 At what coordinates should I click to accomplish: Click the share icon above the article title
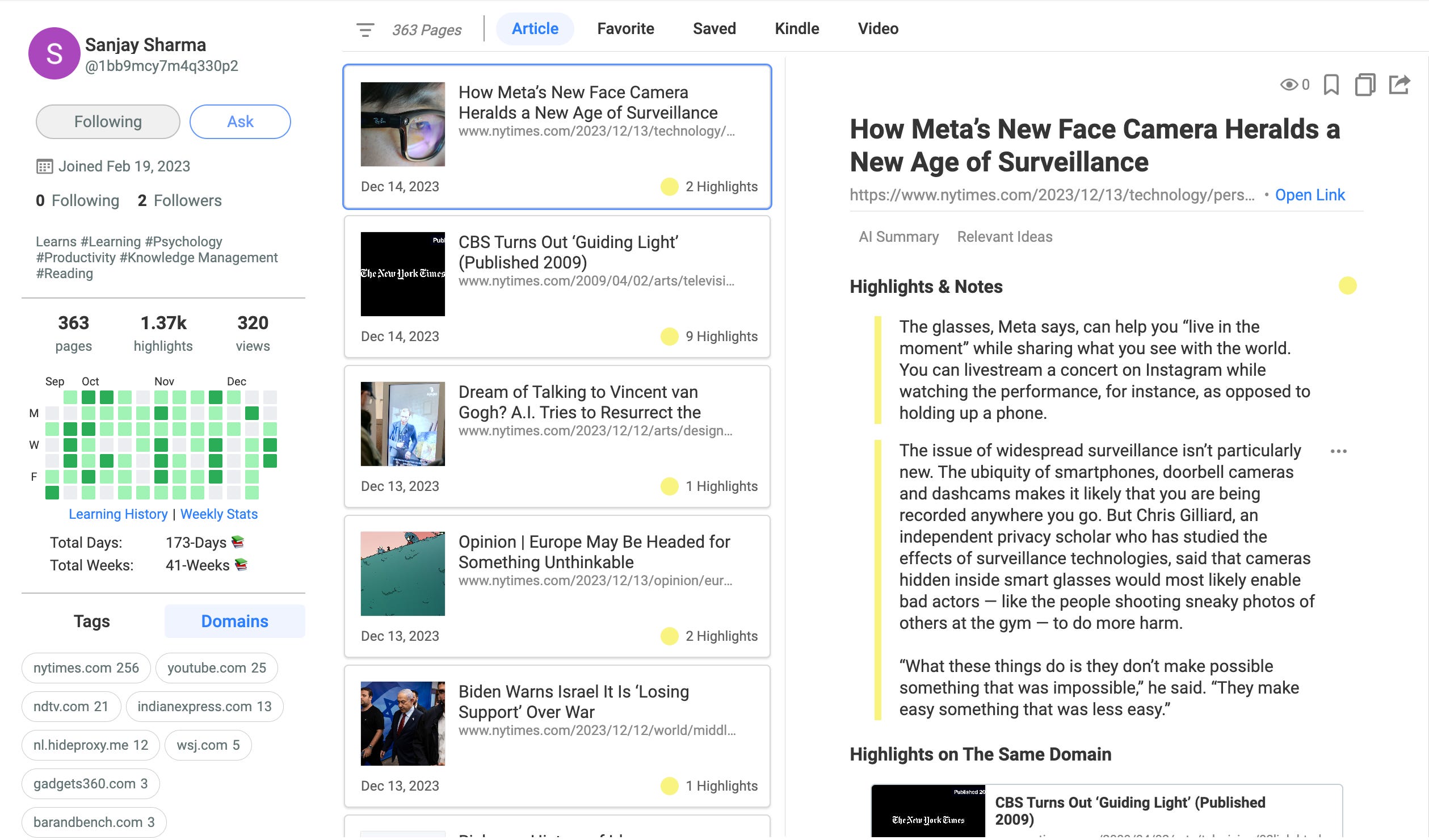click(x=1399, y=85)
